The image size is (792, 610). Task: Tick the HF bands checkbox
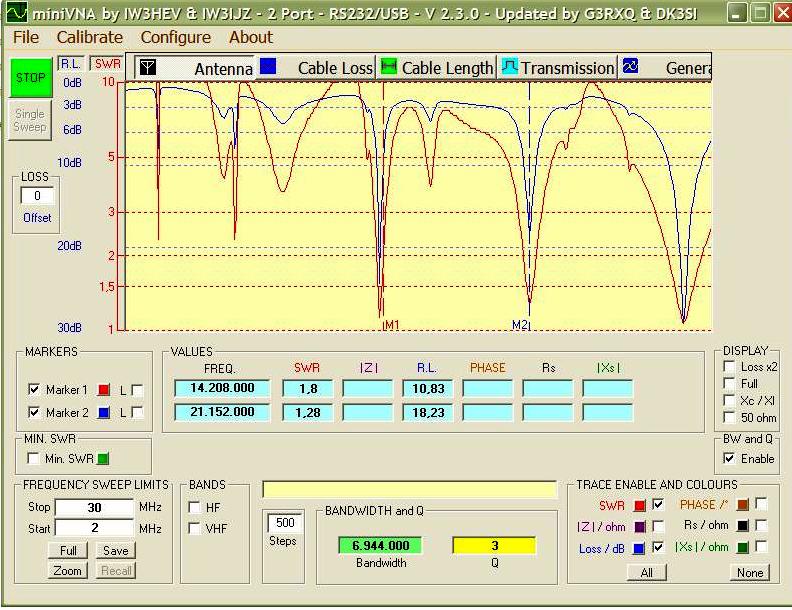tap(194, 507)
